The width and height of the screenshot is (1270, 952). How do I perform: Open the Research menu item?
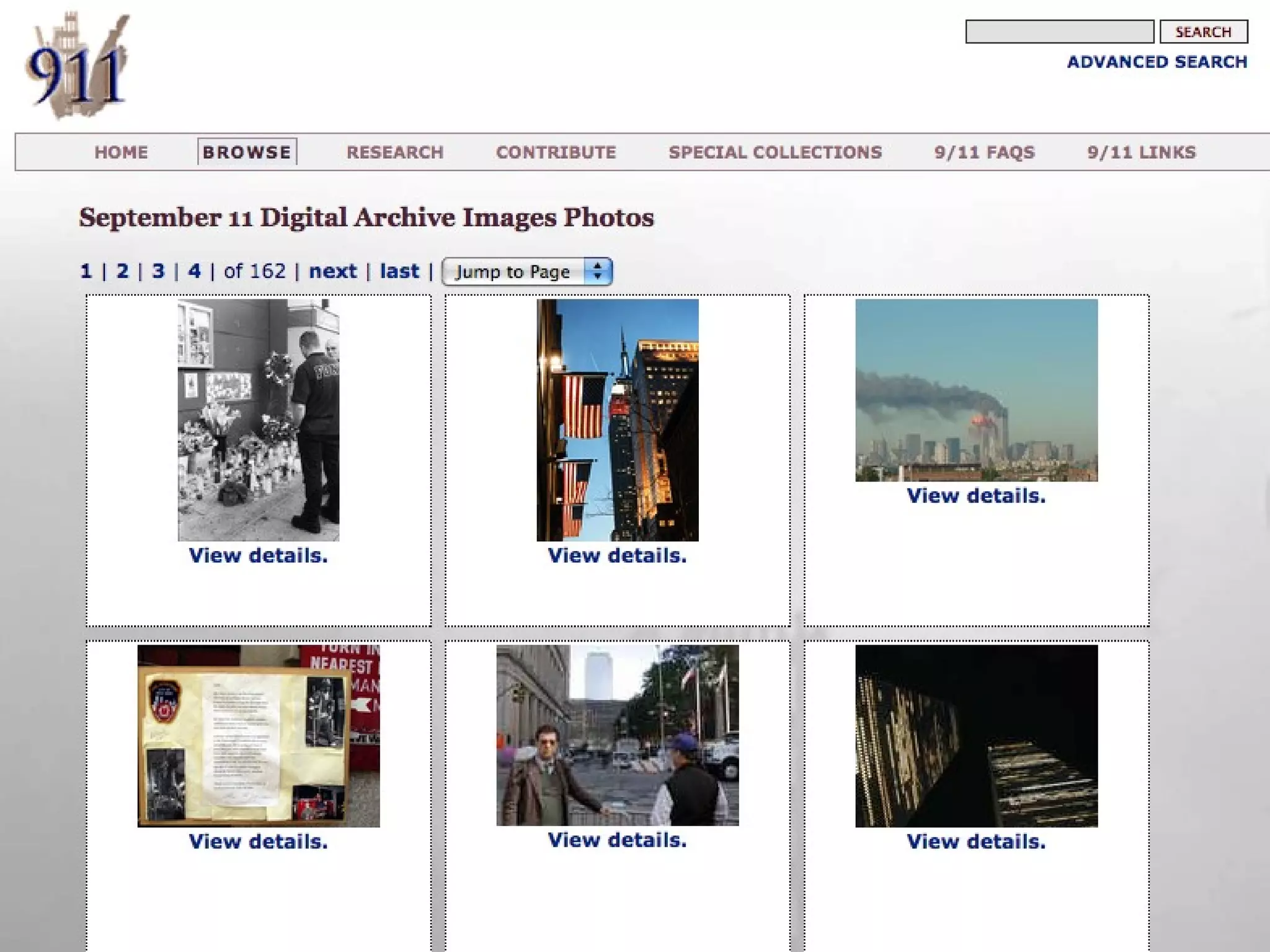tap(395, 152)
